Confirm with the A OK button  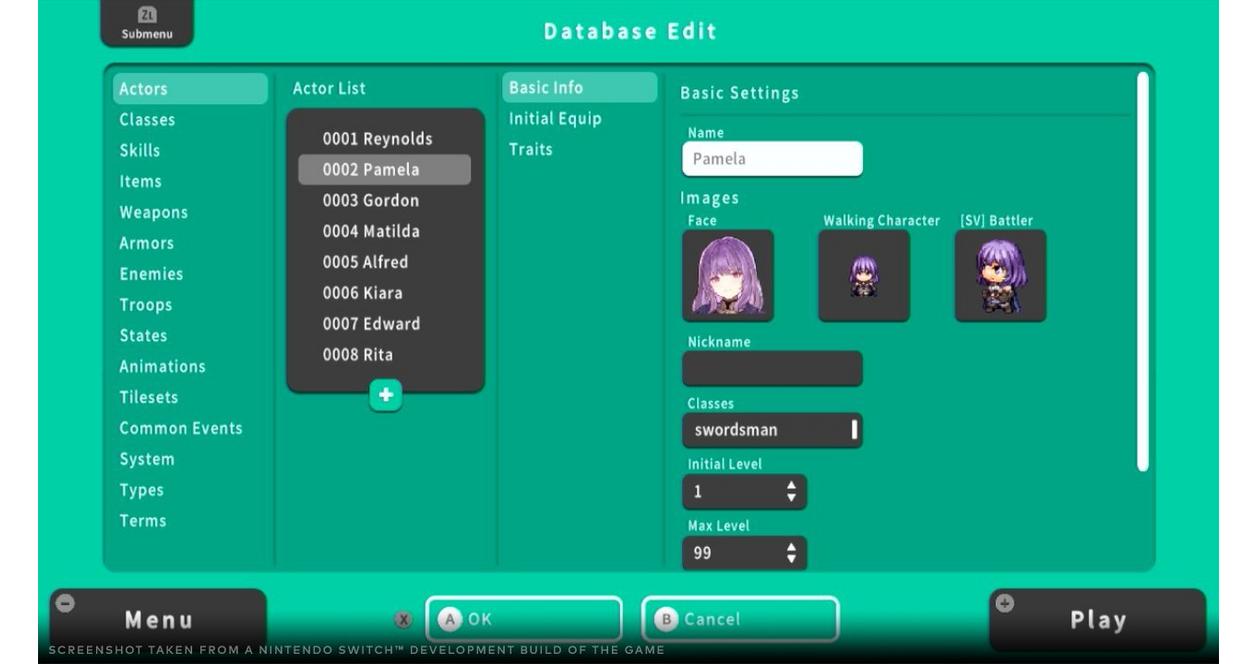[523, 619]
